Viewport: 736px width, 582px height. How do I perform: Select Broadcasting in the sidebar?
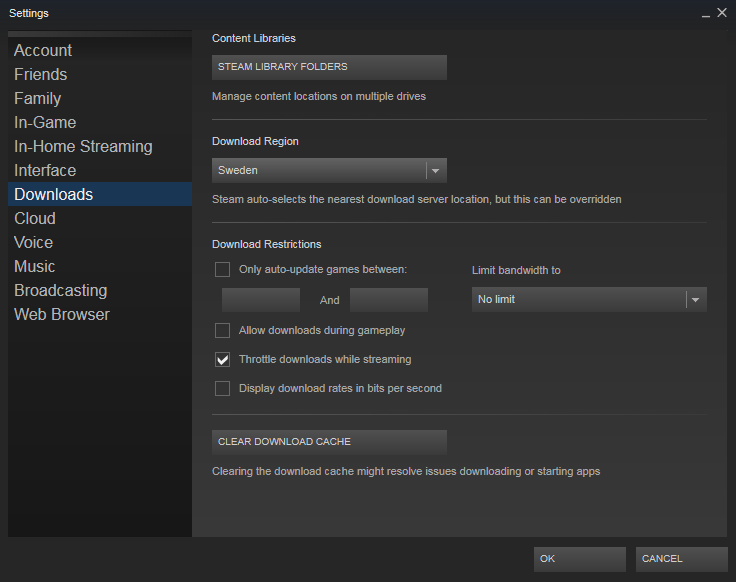point(100,290)
